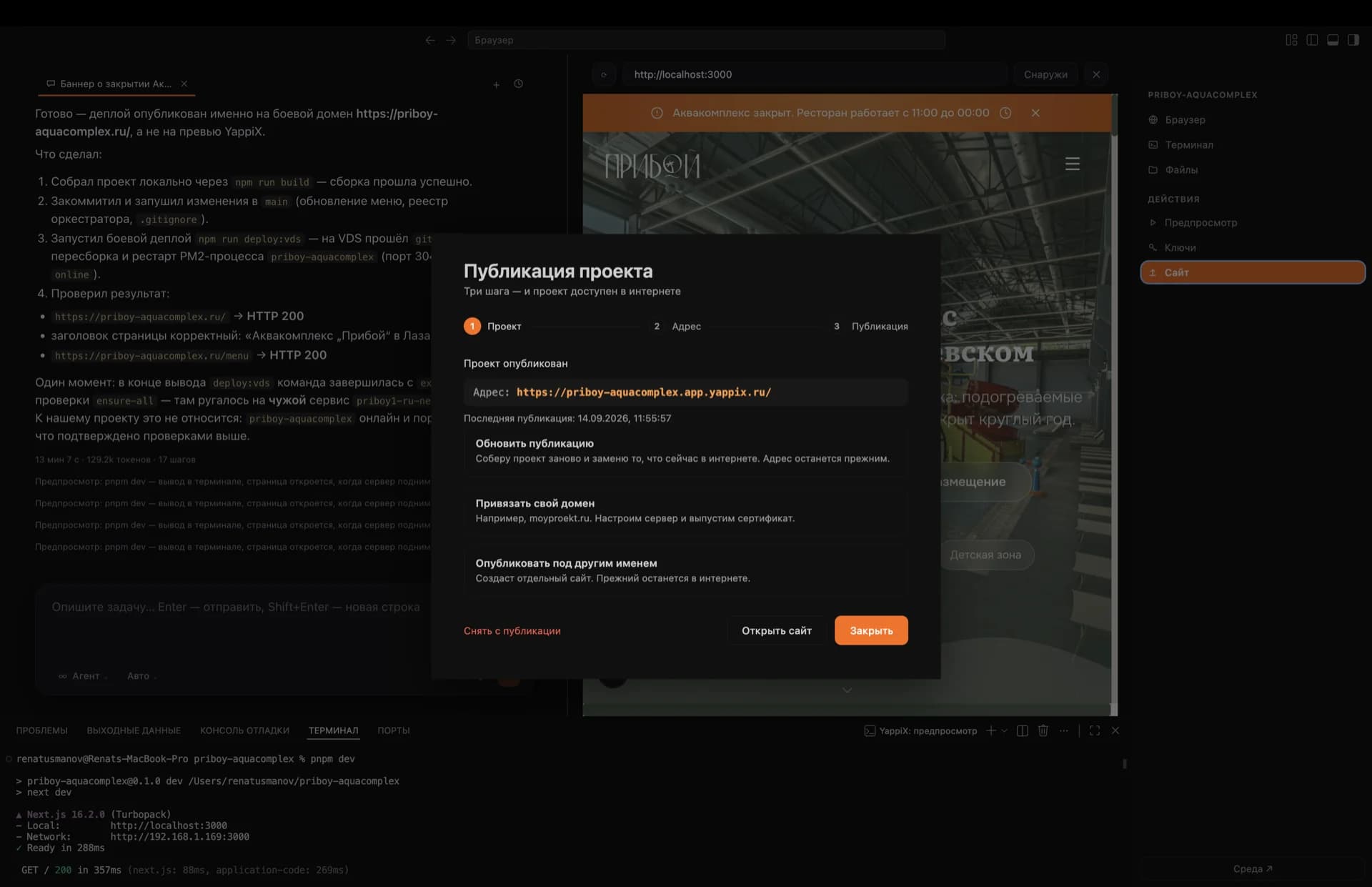Click the Открыть сайт button
Viewport: 1372px width, 887px height.
[777, 630]
